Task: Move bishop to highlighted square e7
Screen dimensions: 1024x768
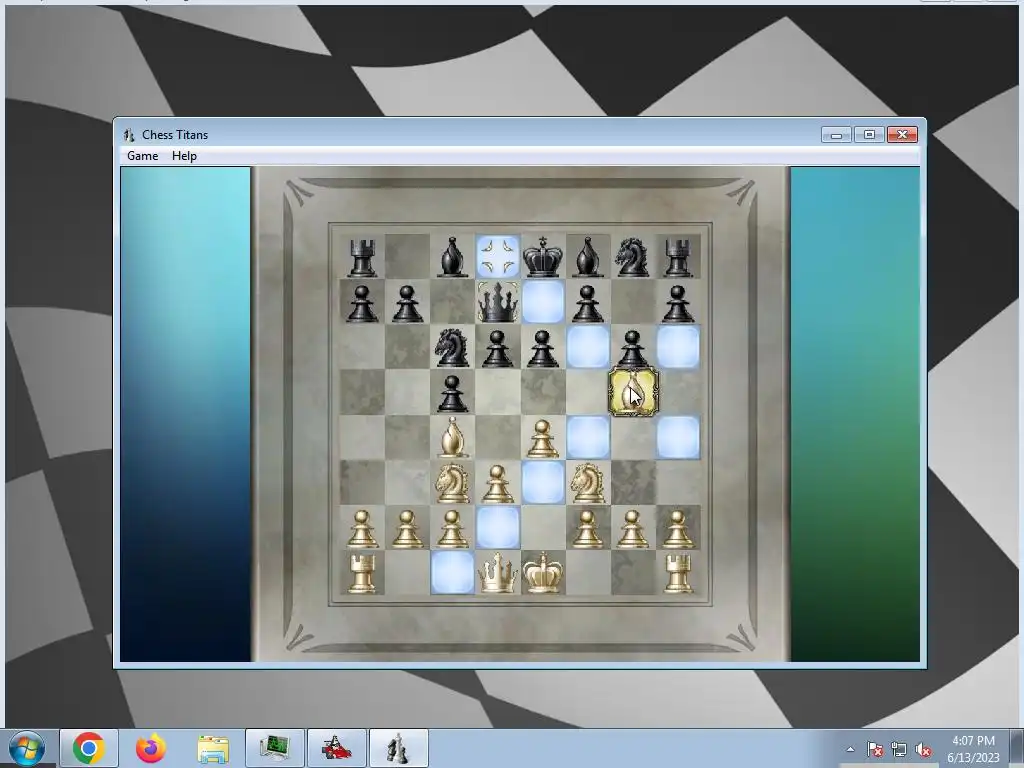Action: pyautogui.click(x=543, y=302)
